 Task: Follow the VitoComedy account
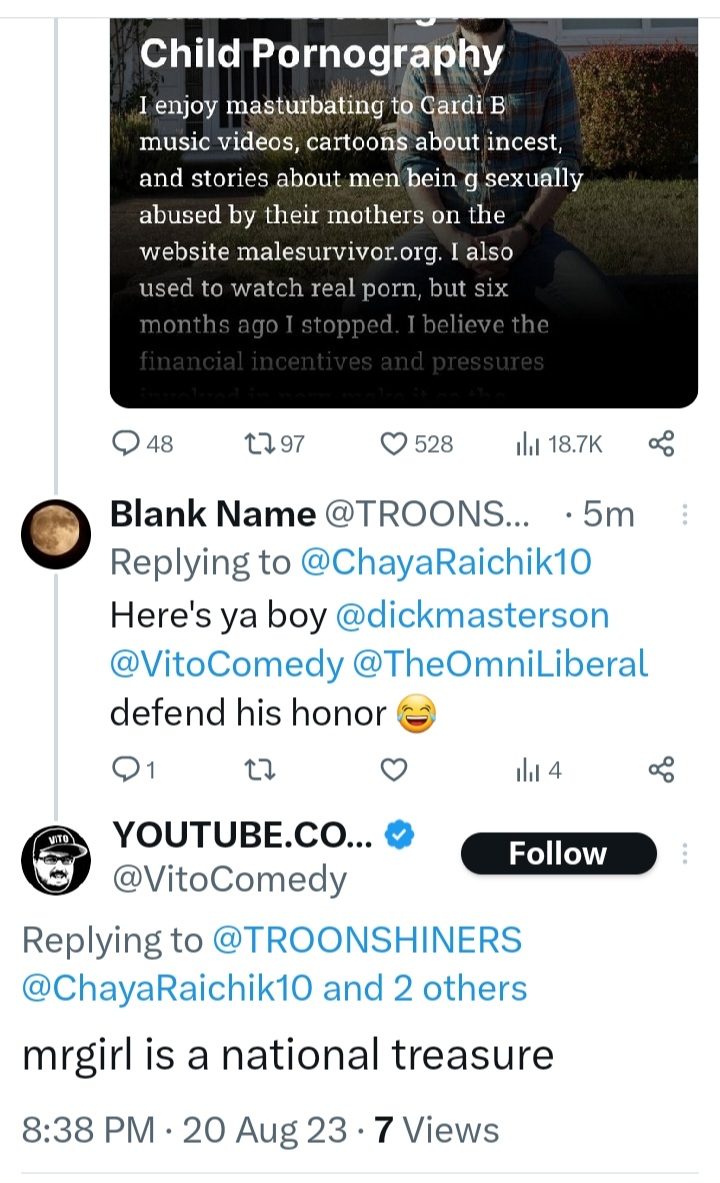point(557,853)
